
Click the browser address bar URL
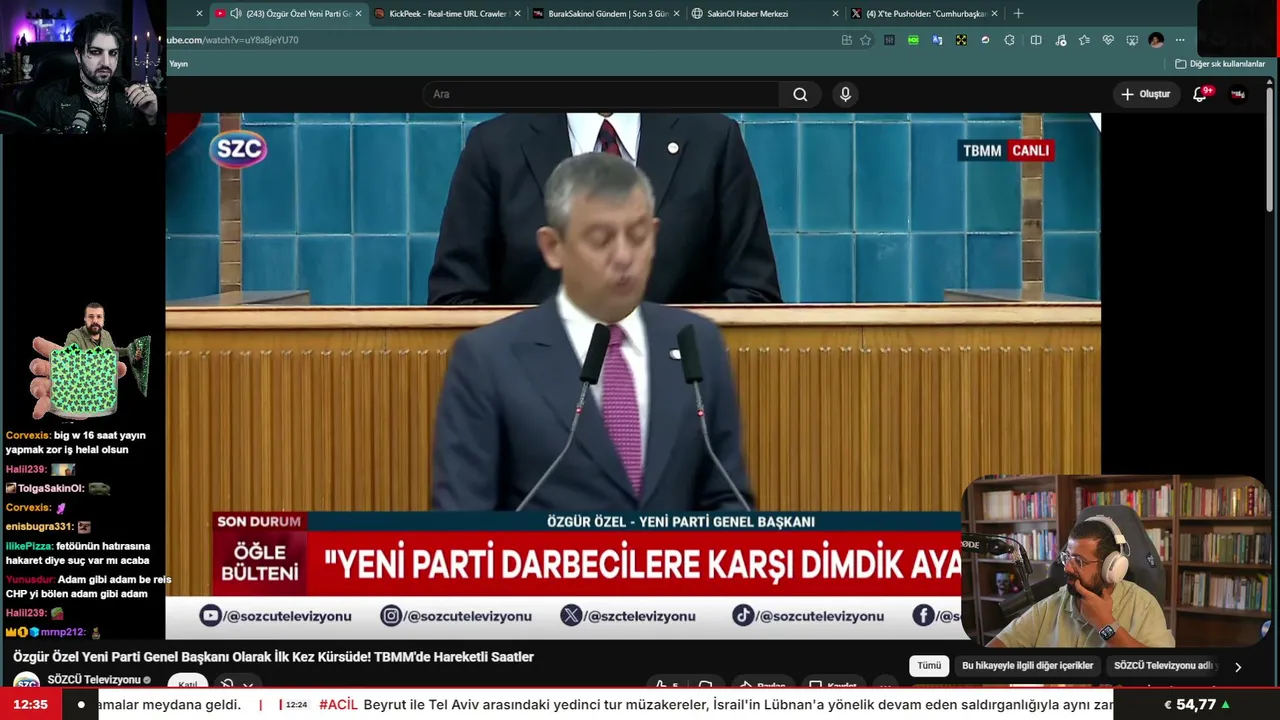tap(232, 40)
